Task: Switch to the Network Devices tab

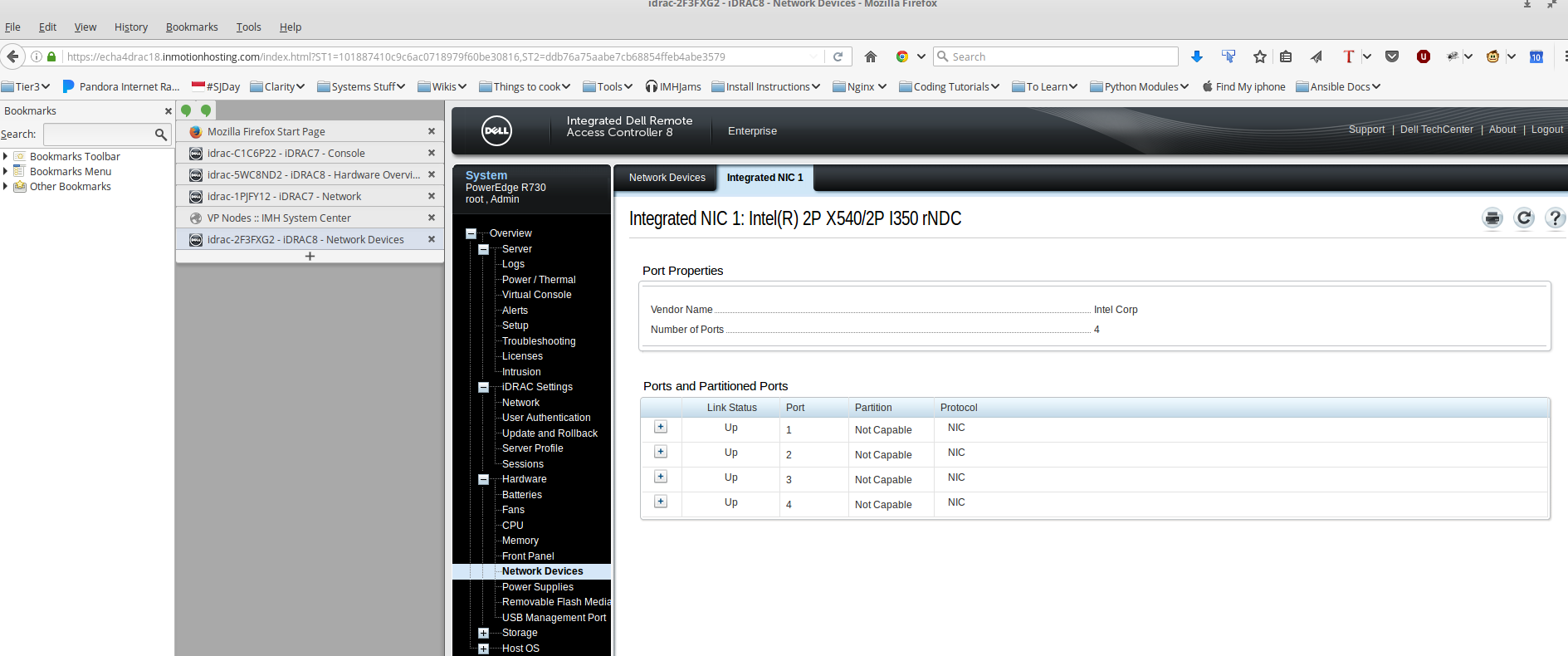Action: pyautogui.click(x=667, y=178)
